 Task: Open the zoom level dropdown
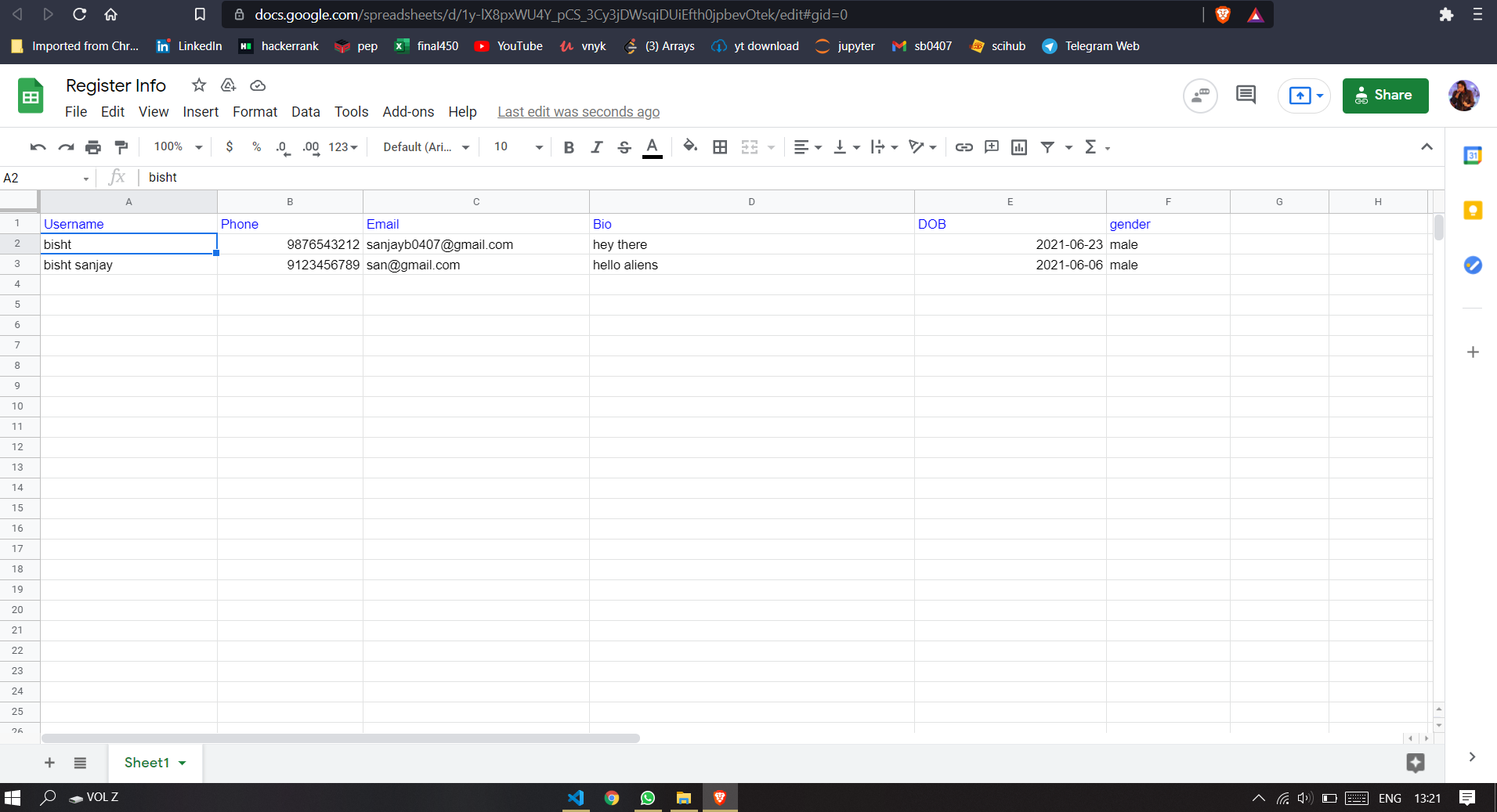[178, 147]
